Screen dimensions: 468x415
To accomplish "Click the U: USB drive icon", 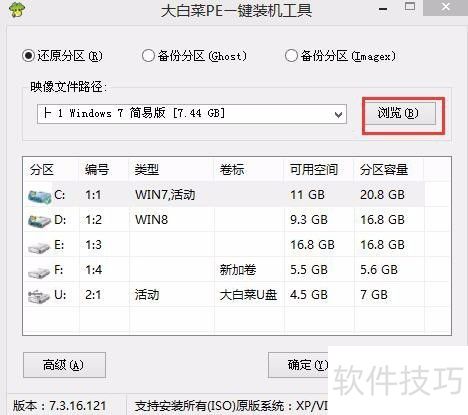I will (40, 297).
